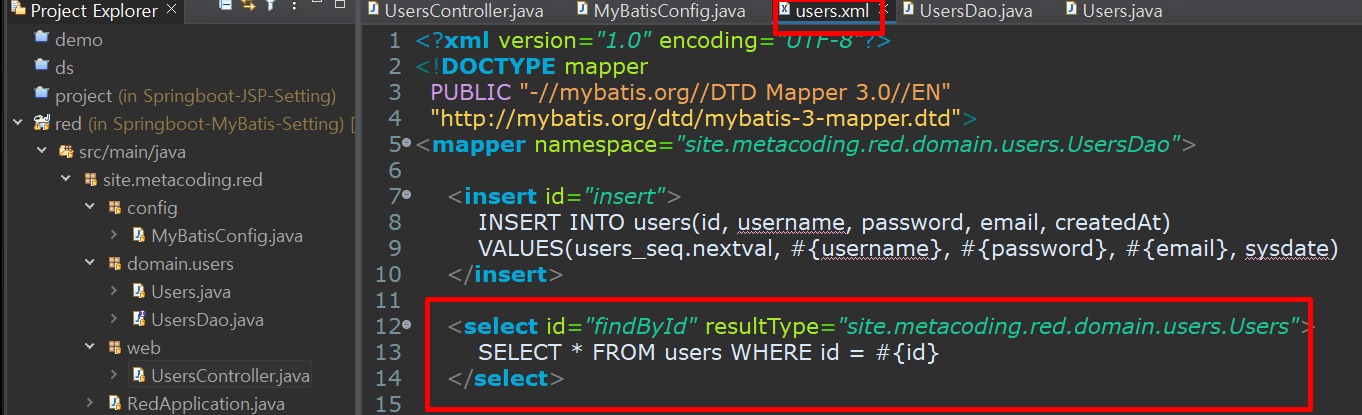Click line number 13 in the gutter

tap(387, 353)
